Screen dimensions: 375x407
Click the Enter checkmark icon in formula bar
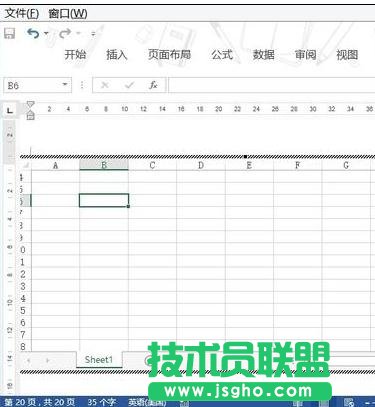[x=129, y=85]
